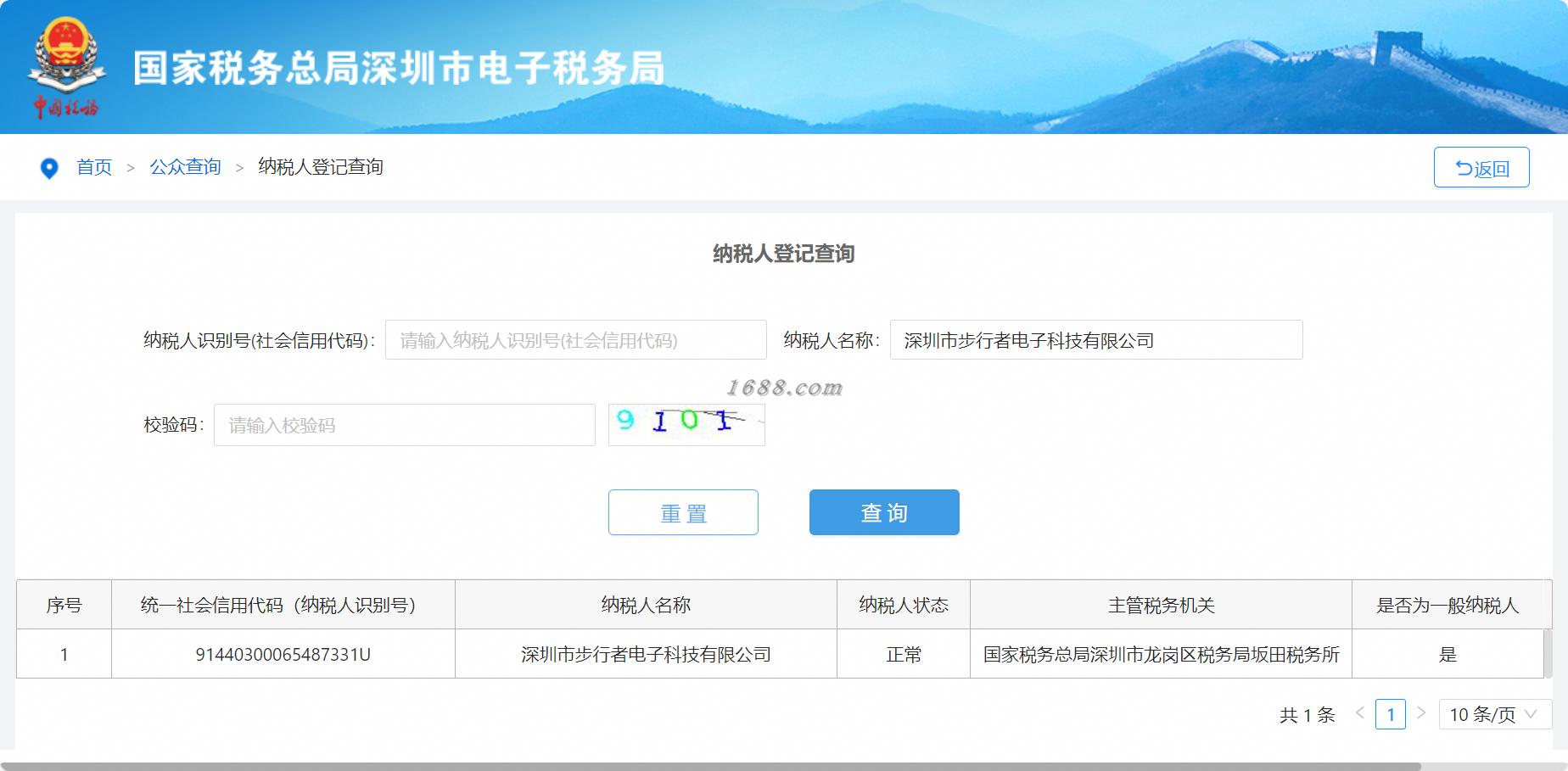Click the 主管税务机关 column header
The image size is (1568, 771).
coord(1161,605)
